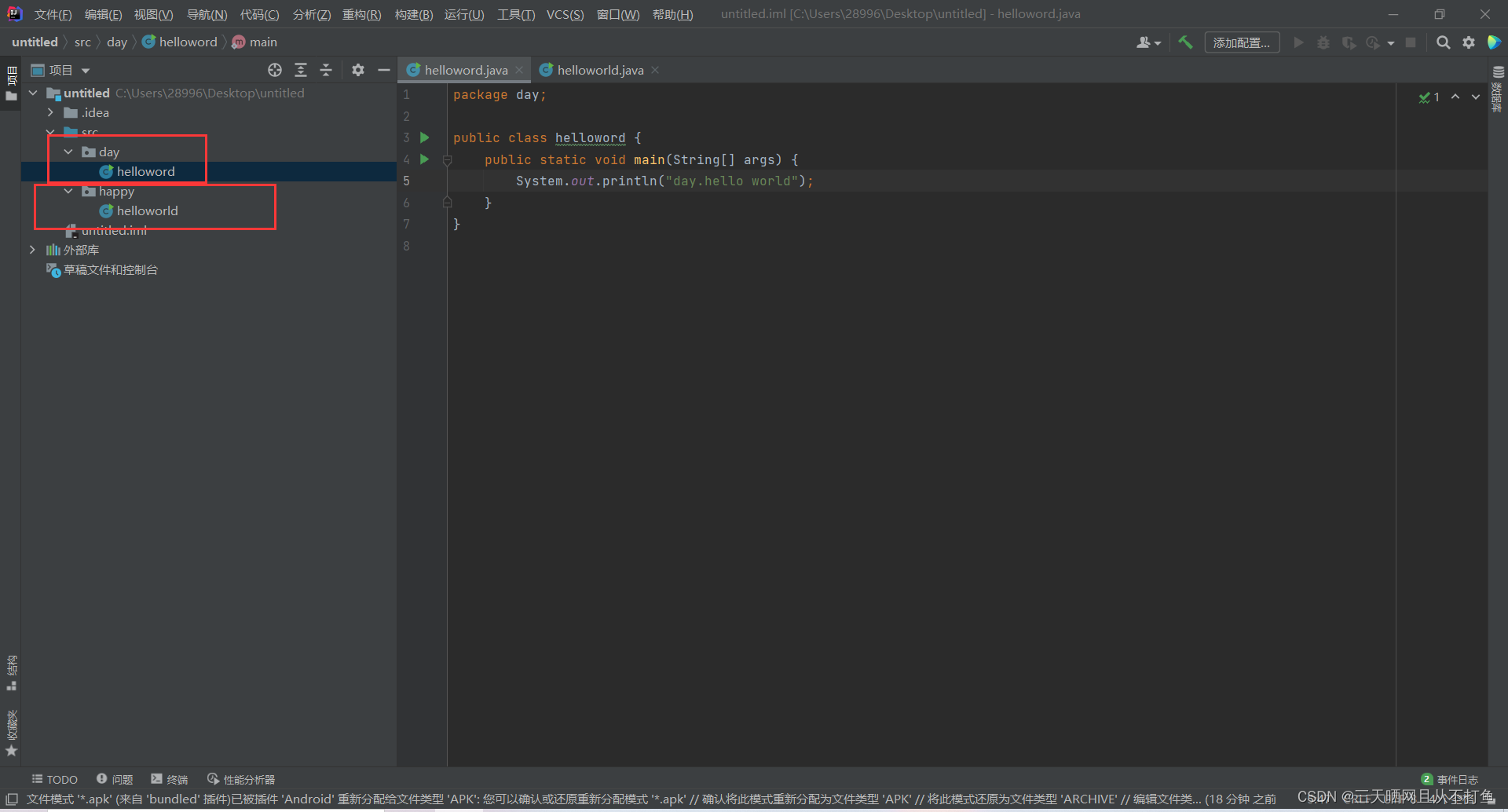Click the status bar APK notification message
Image resolution: width=1508 pixels, height=812 pixels.
(x=650, y=799)
